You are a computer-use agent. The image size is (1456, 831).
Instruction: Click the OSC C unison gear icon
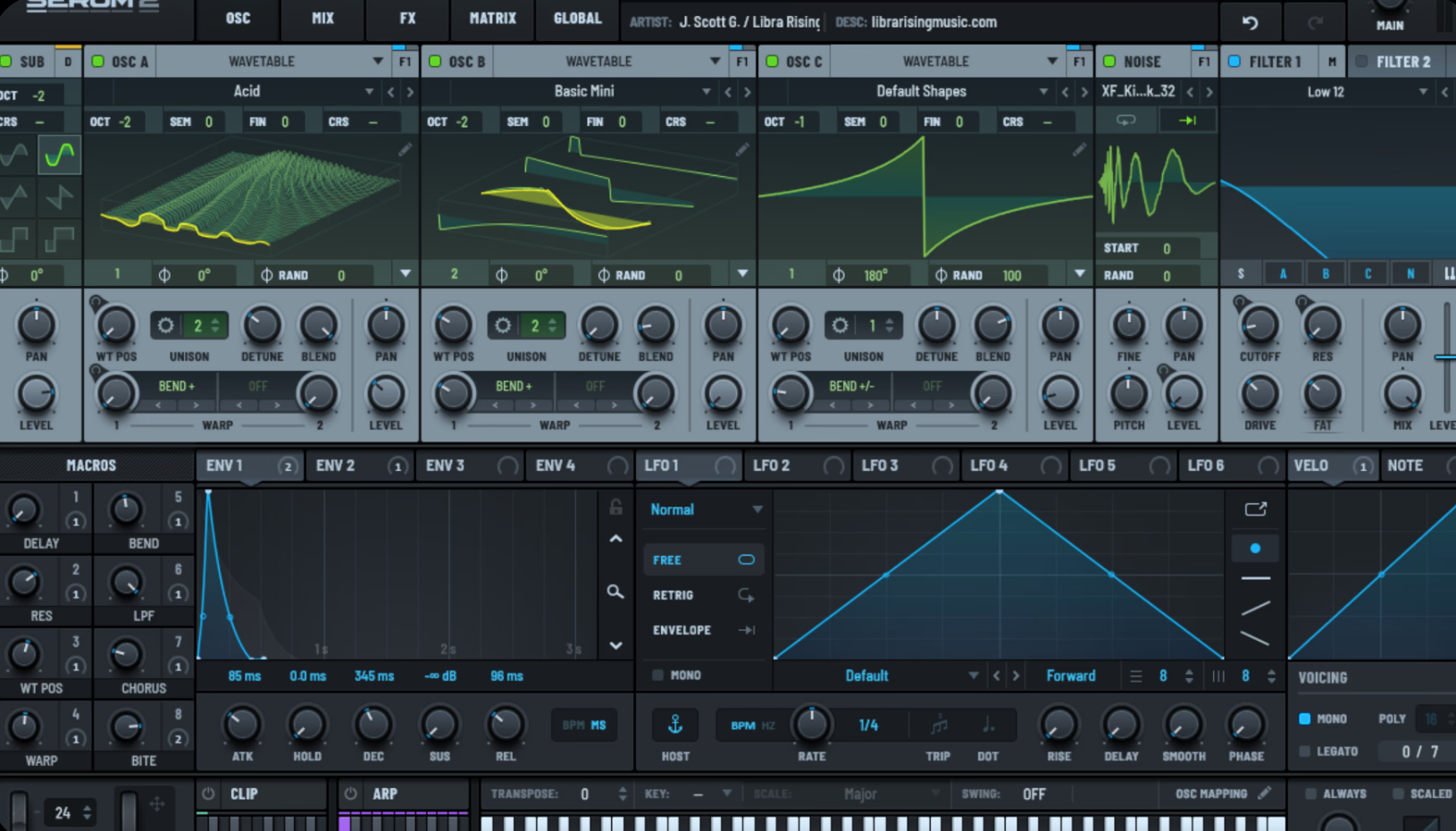click(840, 325)
